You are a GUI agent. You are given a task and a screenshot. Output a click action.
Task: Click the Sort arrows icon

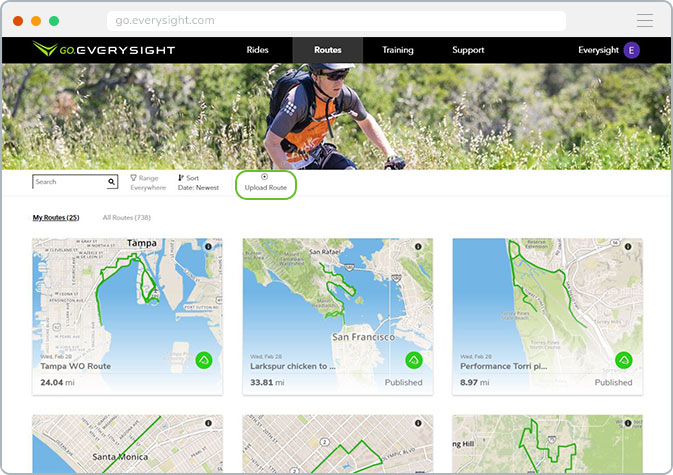(x=181, y=178)
